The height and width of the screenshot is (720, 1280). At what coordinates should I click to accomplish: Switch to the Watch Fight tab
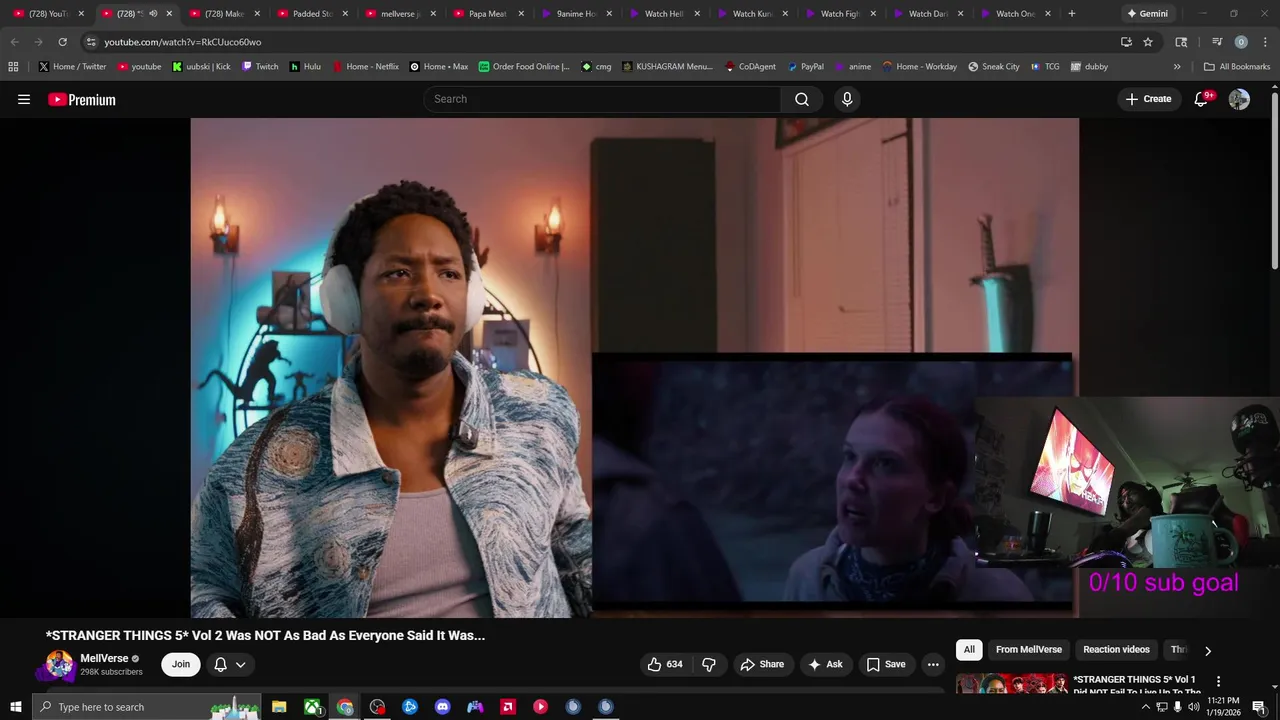click(x=841, y=14)
